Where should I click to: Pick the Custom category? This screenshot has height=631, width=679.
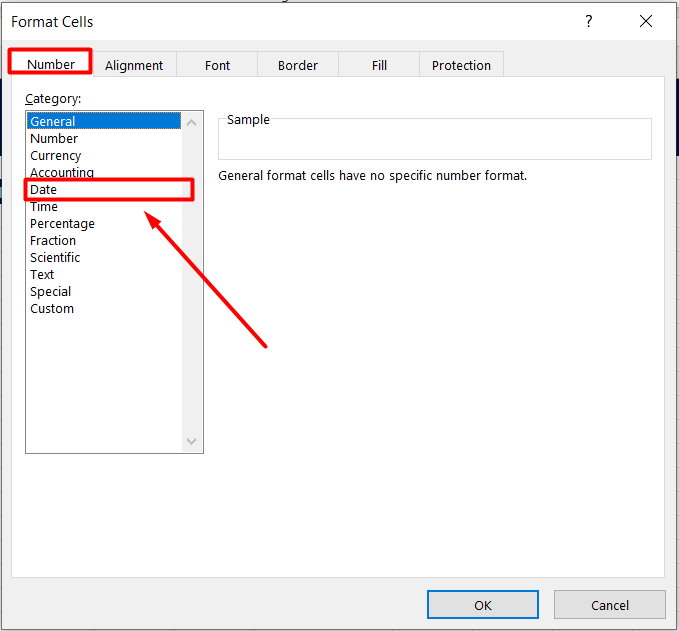104,309
